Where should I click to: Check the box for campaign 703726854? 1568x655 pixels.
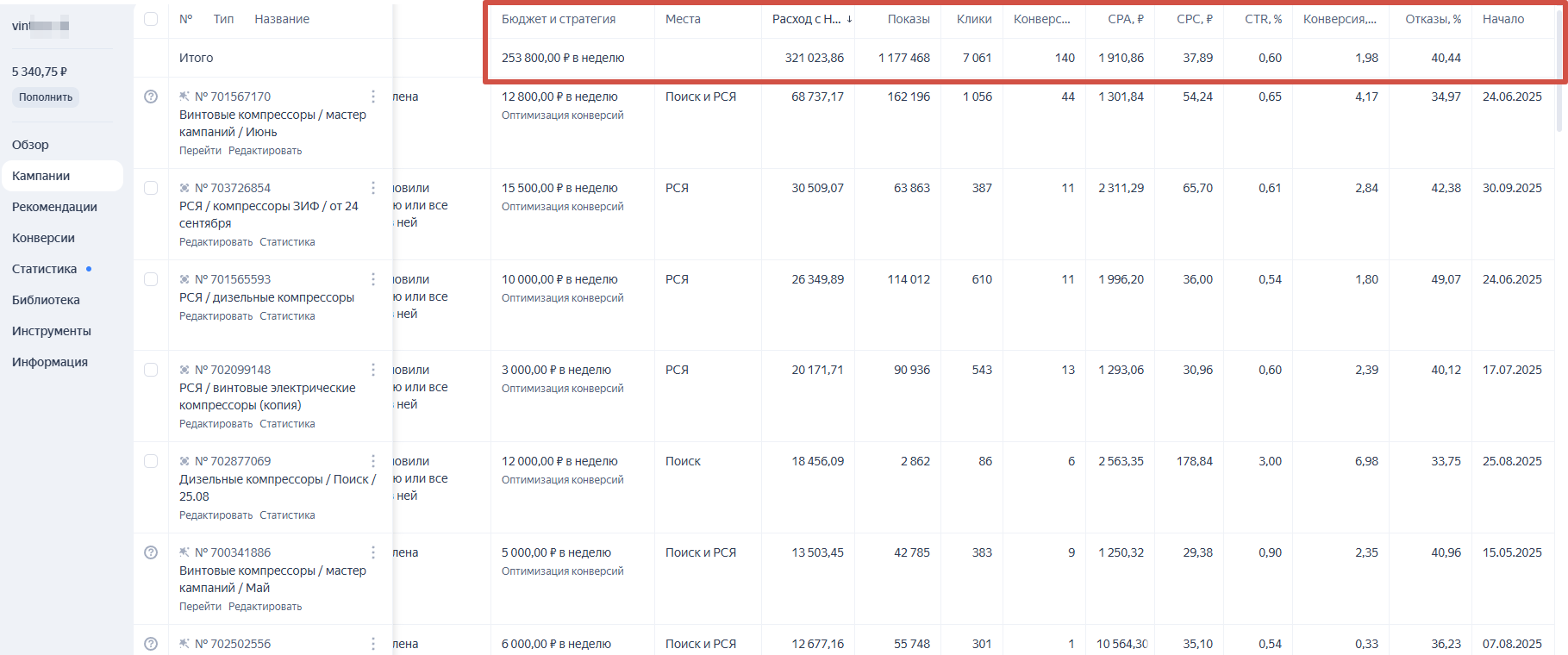tap(151, 188)
